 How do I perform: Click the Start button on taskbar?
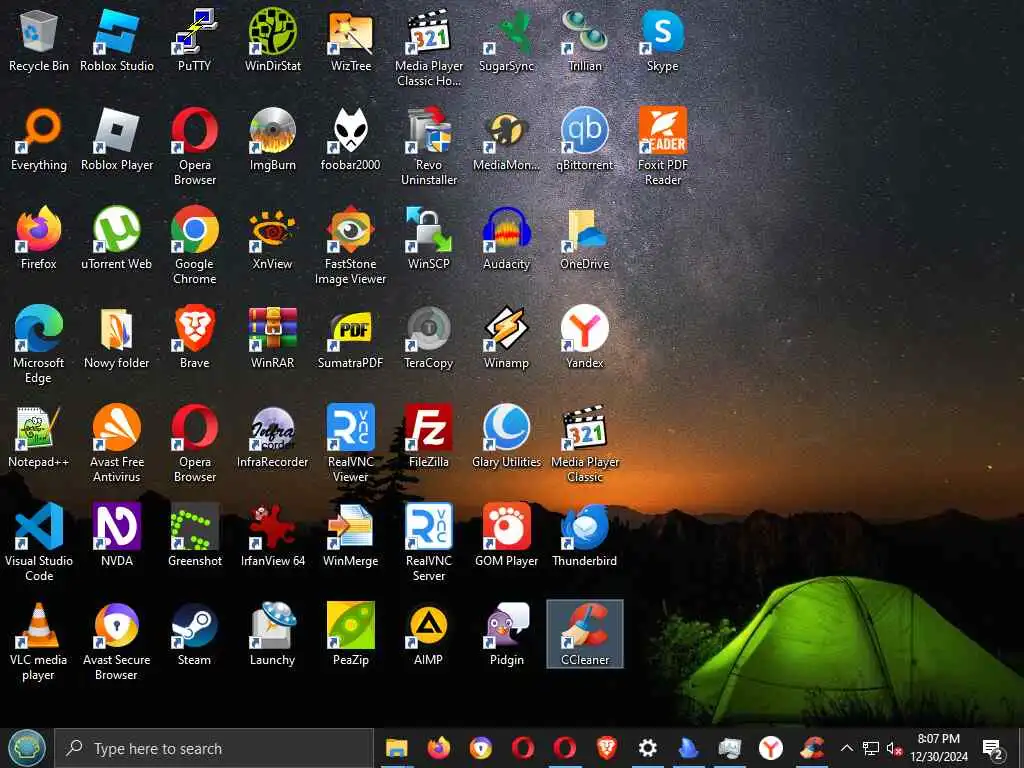pos(27,748)
